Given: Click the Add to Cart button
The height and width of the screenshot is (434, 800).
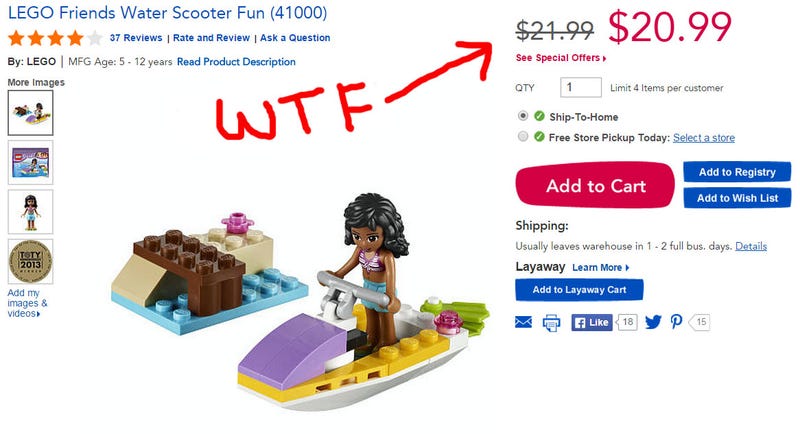Looking at the screenshot, I should (595, 185).
